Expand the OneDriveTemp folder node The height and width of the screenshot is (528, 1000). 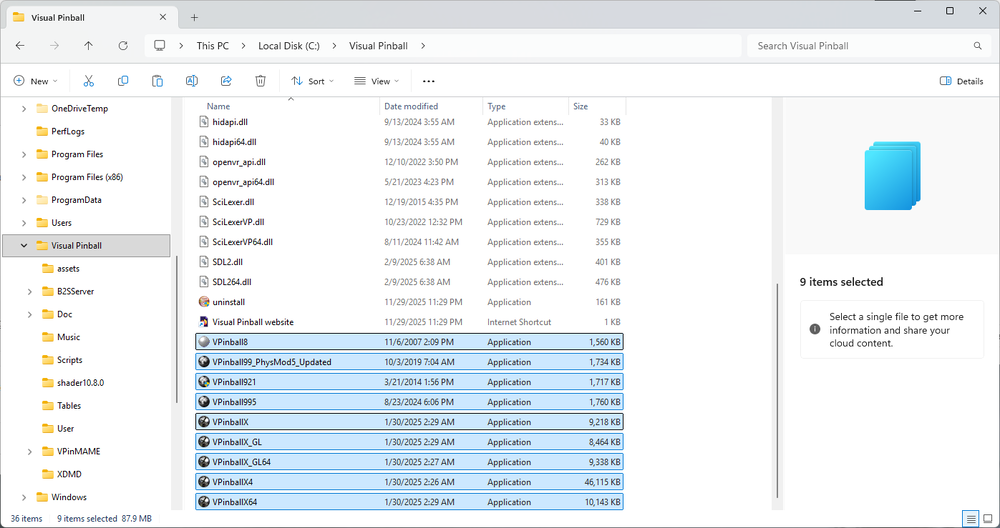tap(24, 108)
